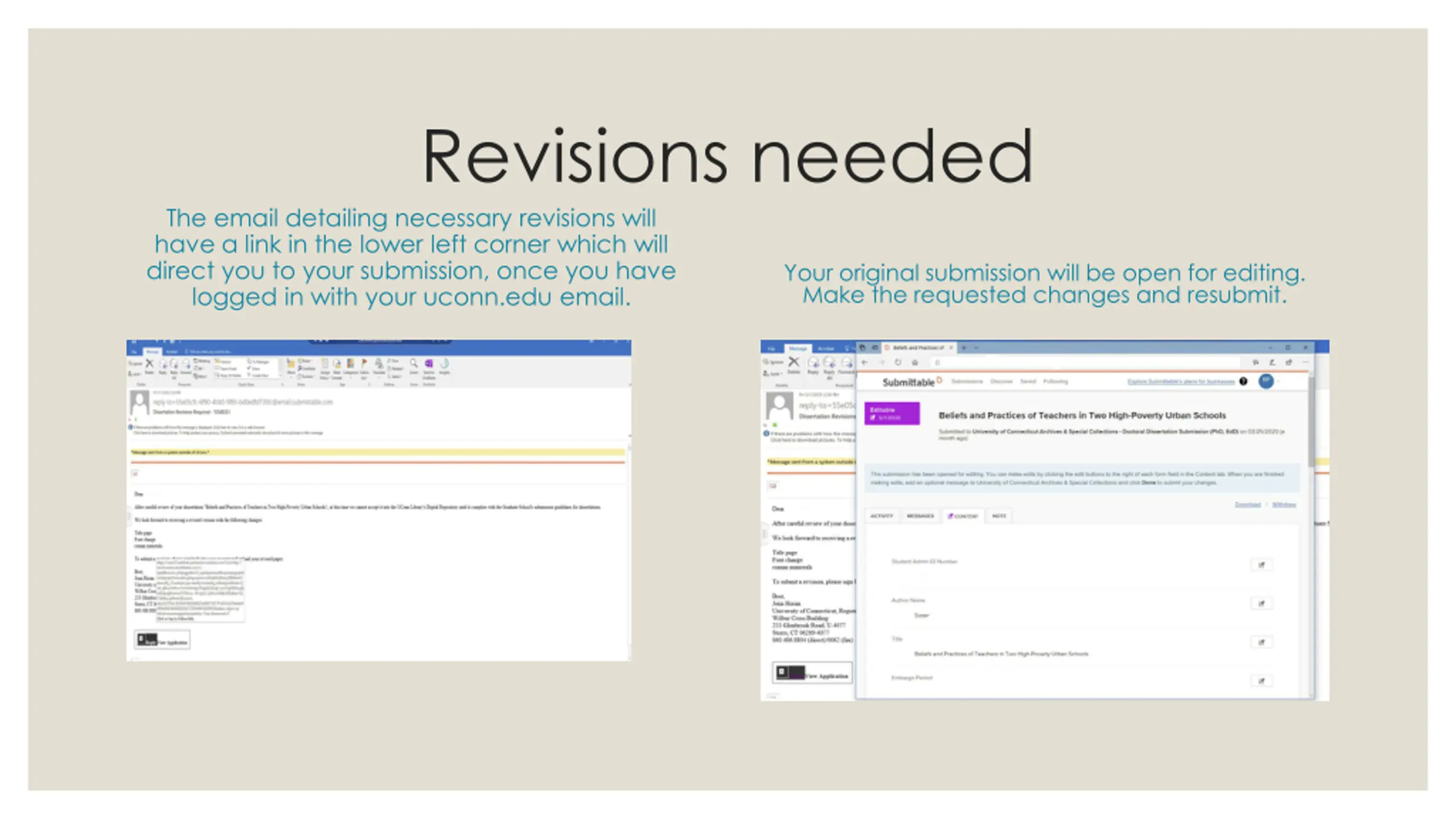Click edit pencil beside Embargo Period field
This screenshot has height=819, width=1456.
(1261, 681)
